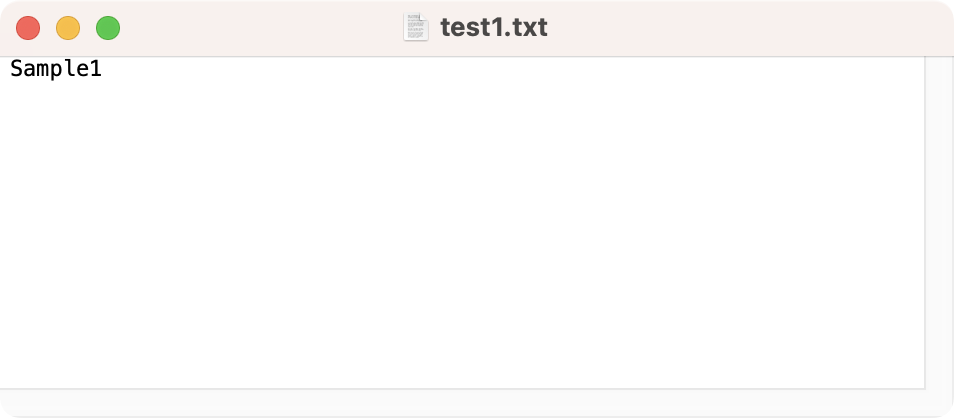
Task: Click the test1.txt window title text
Action: tap(493, 27)
